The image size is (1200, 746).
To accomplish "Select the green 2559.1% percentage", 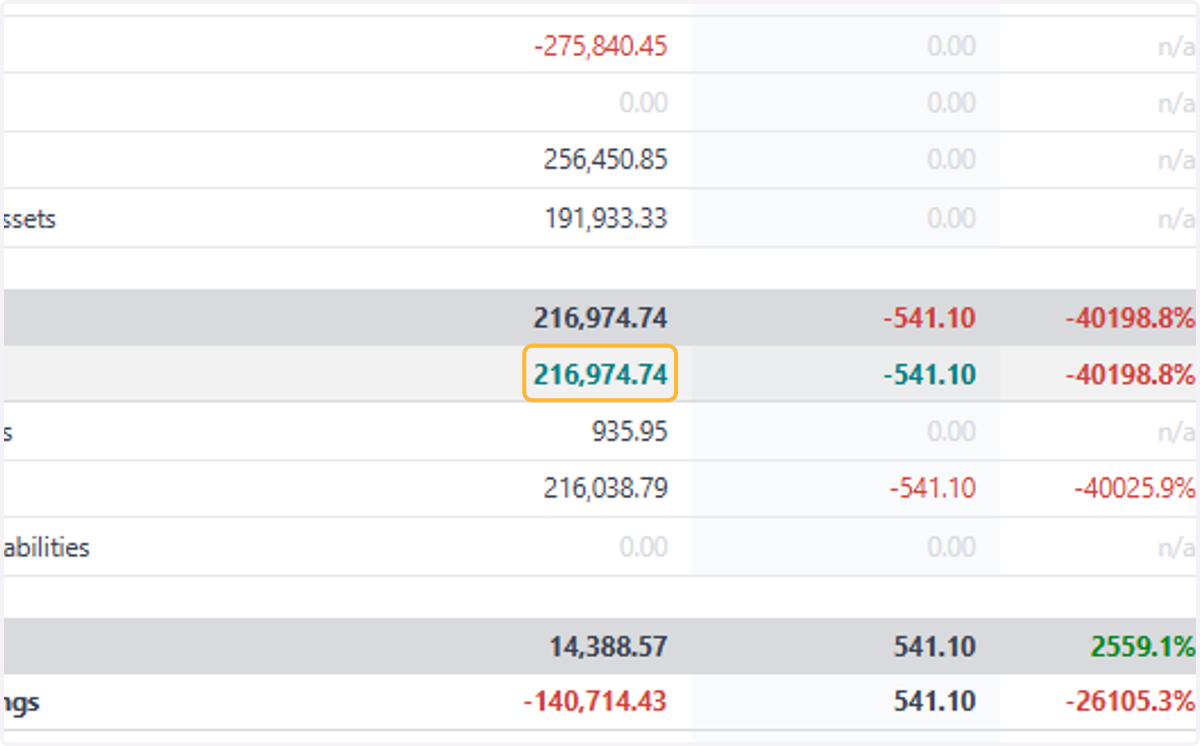I will pos(1143,647).
